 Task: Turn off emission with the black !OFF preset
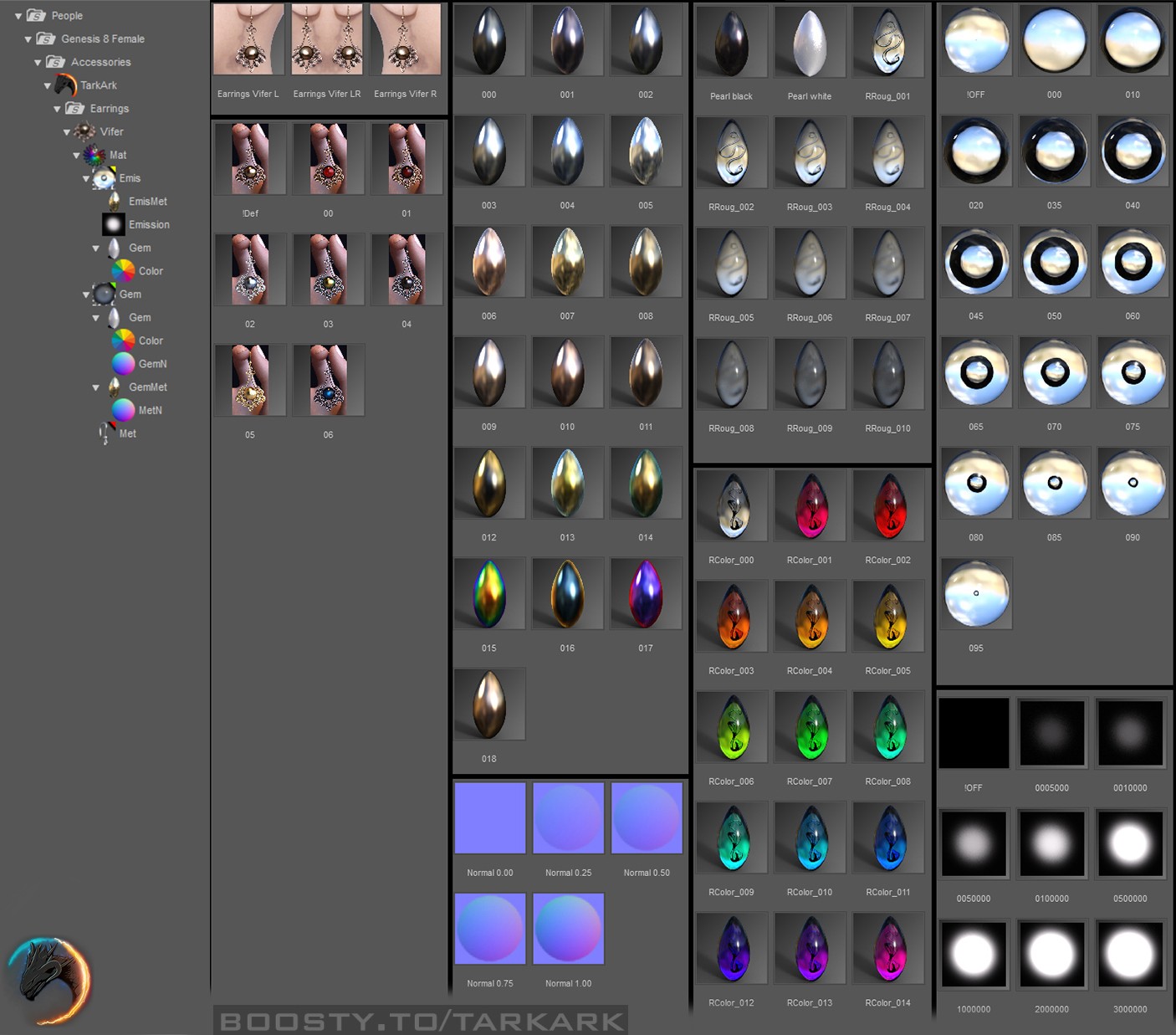974,733
